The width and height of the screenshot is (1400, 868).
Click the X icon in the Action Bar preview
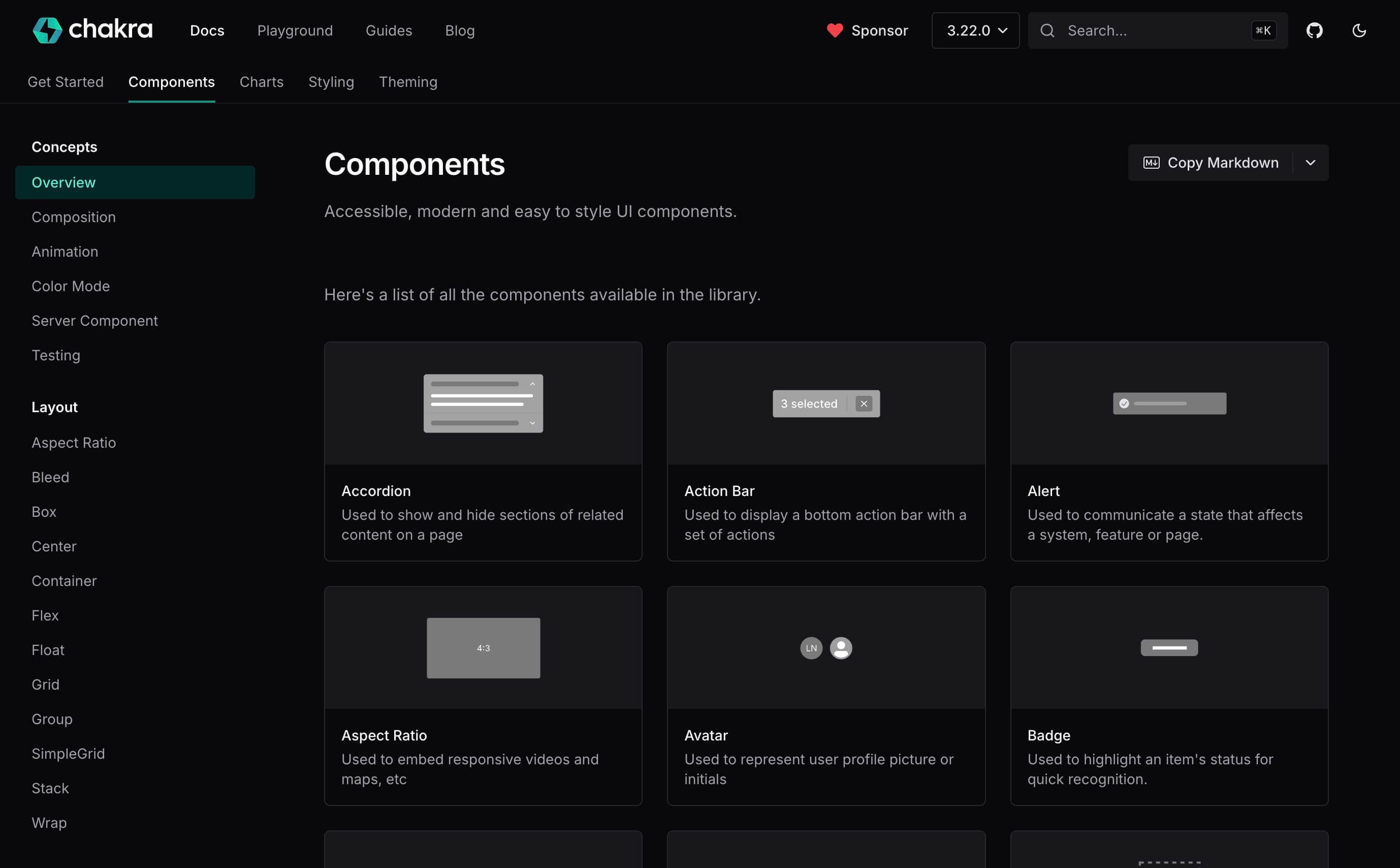pos(864,404)
